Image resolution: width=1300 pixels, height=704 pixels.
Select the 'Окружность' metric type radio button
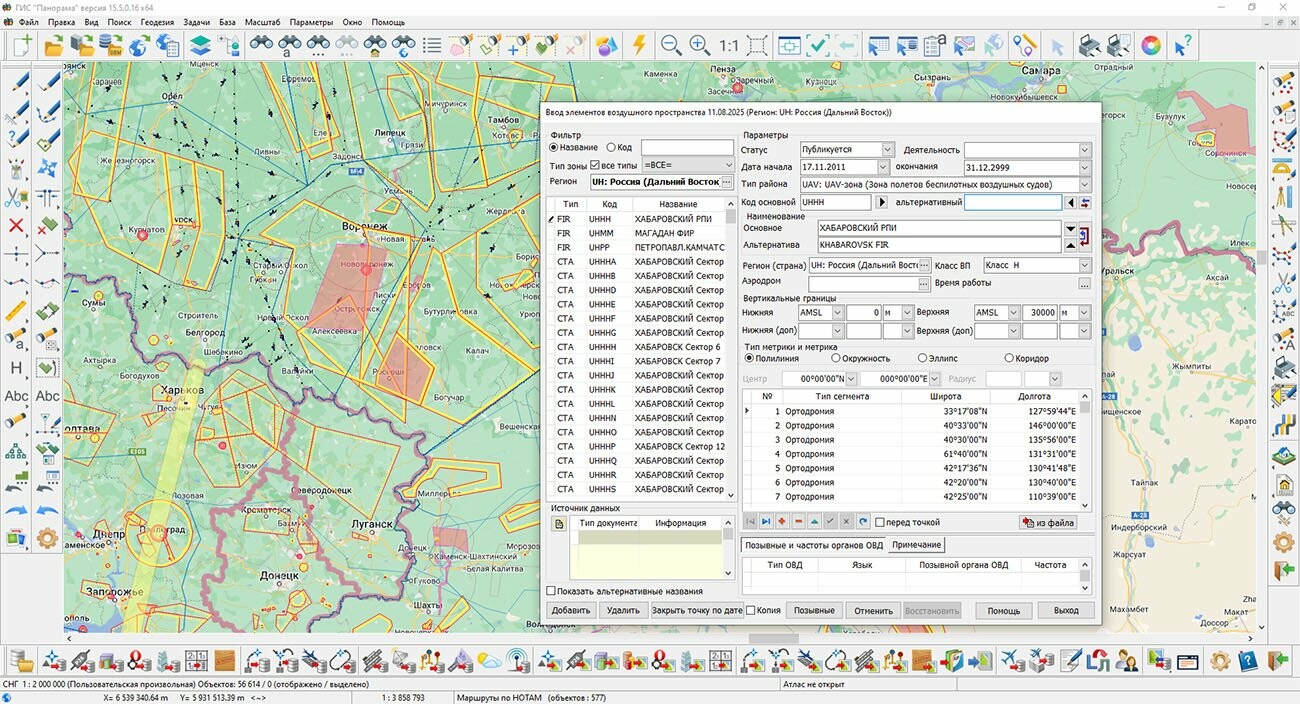[x=835, y=358]
